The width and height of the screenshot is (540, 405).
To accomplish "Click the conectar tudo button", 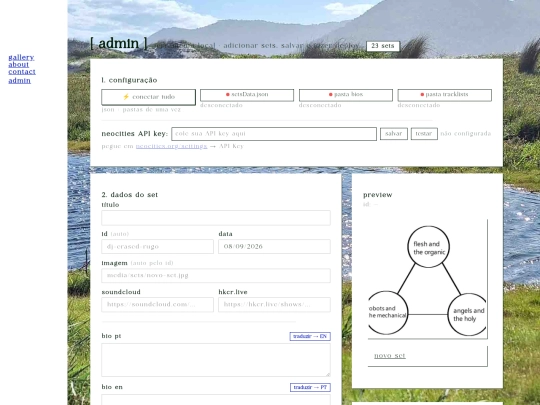I will [x=148, y=97].
